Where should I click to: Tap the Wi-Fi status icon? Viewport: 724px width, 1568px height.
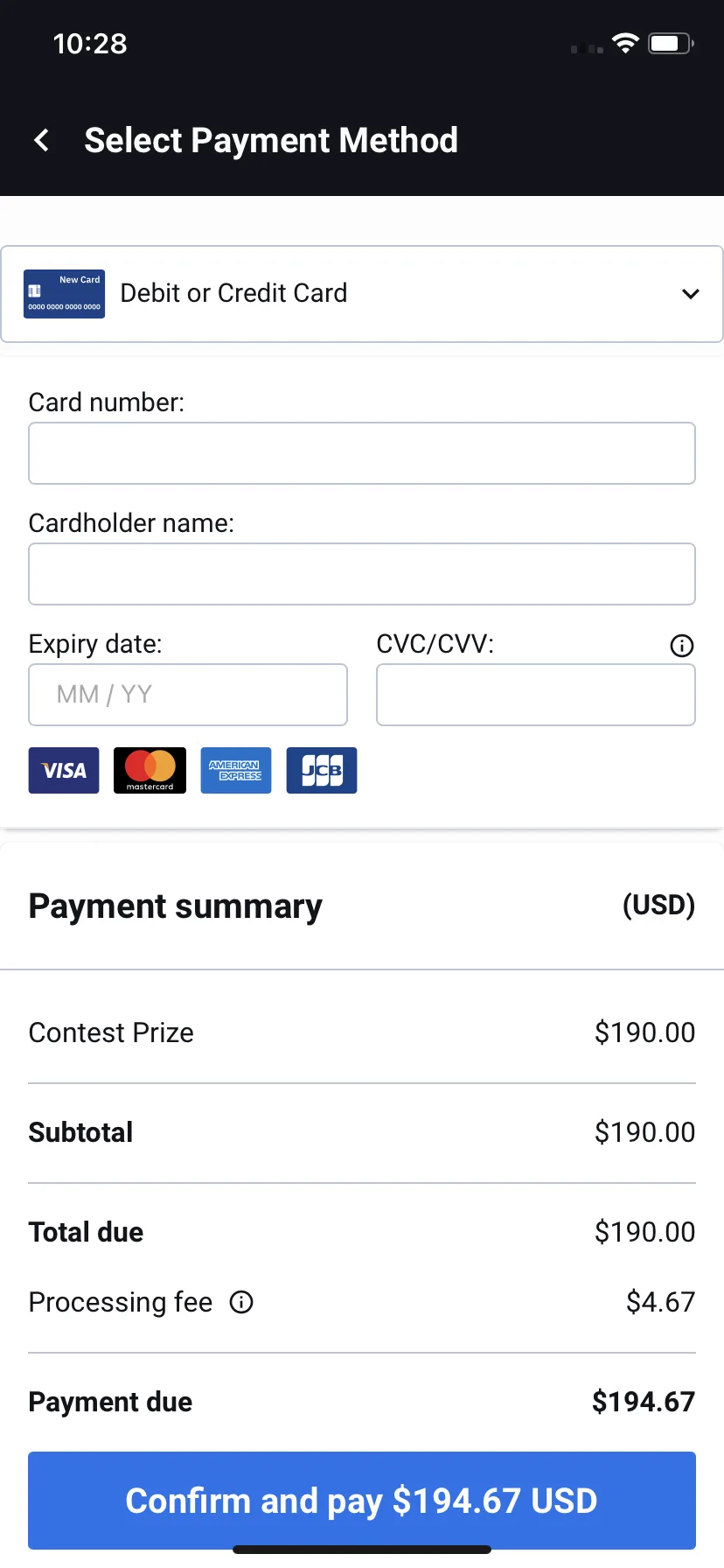(x=625, y=43)
